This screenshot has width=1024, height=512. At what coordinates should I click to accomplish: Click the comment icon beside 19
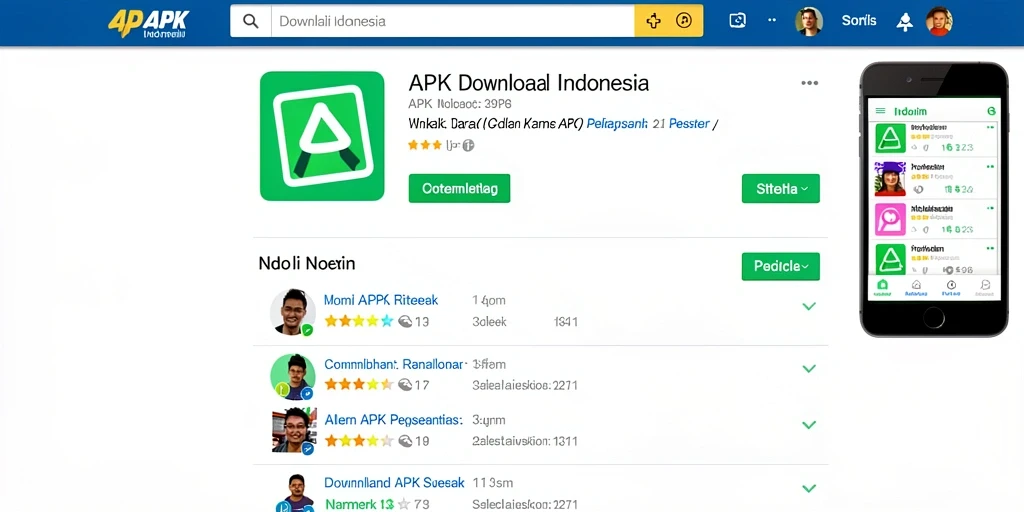coord(404,441)
